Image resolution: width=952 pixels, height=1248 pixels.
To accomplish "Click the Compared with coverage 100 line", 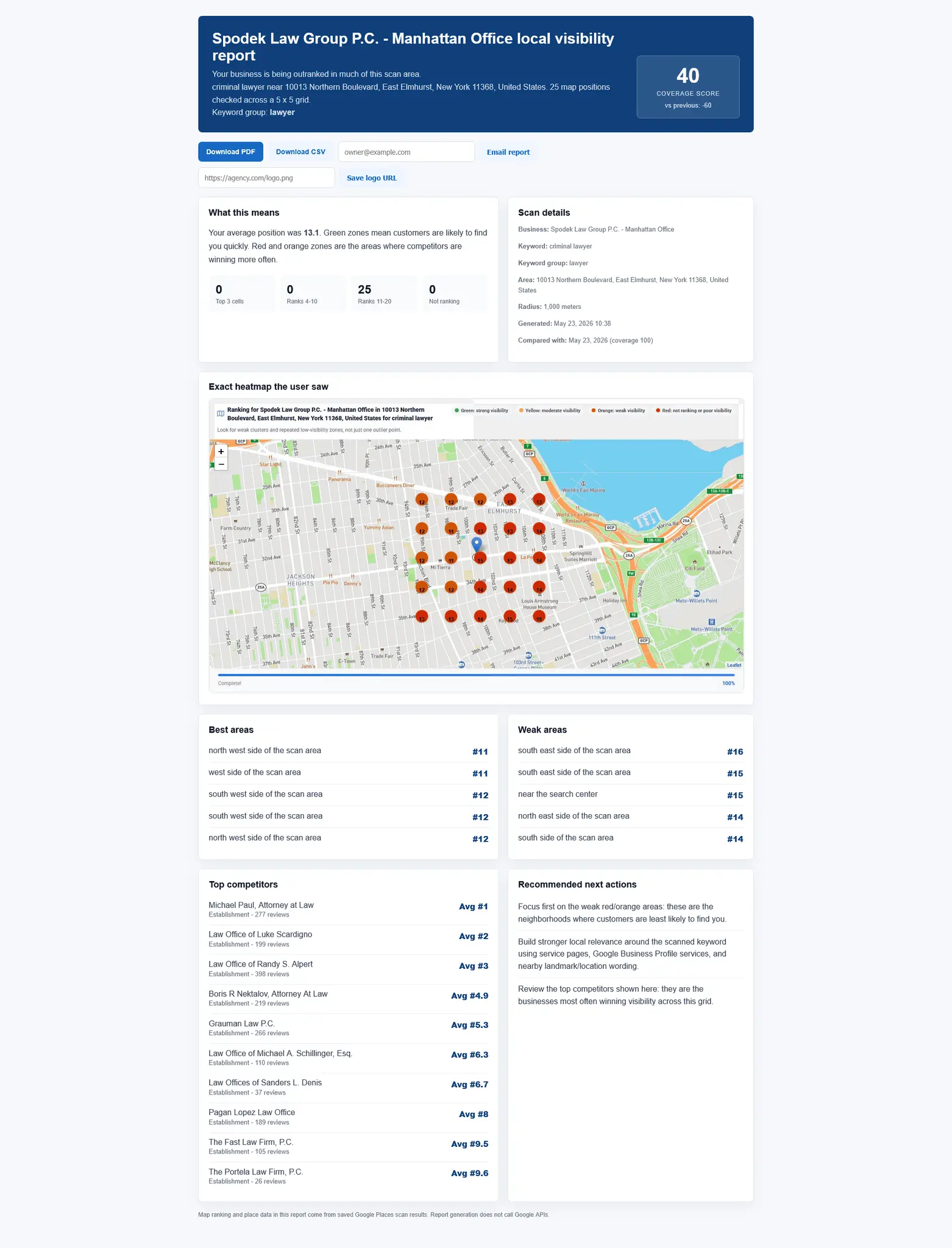I will click(585, 341).
